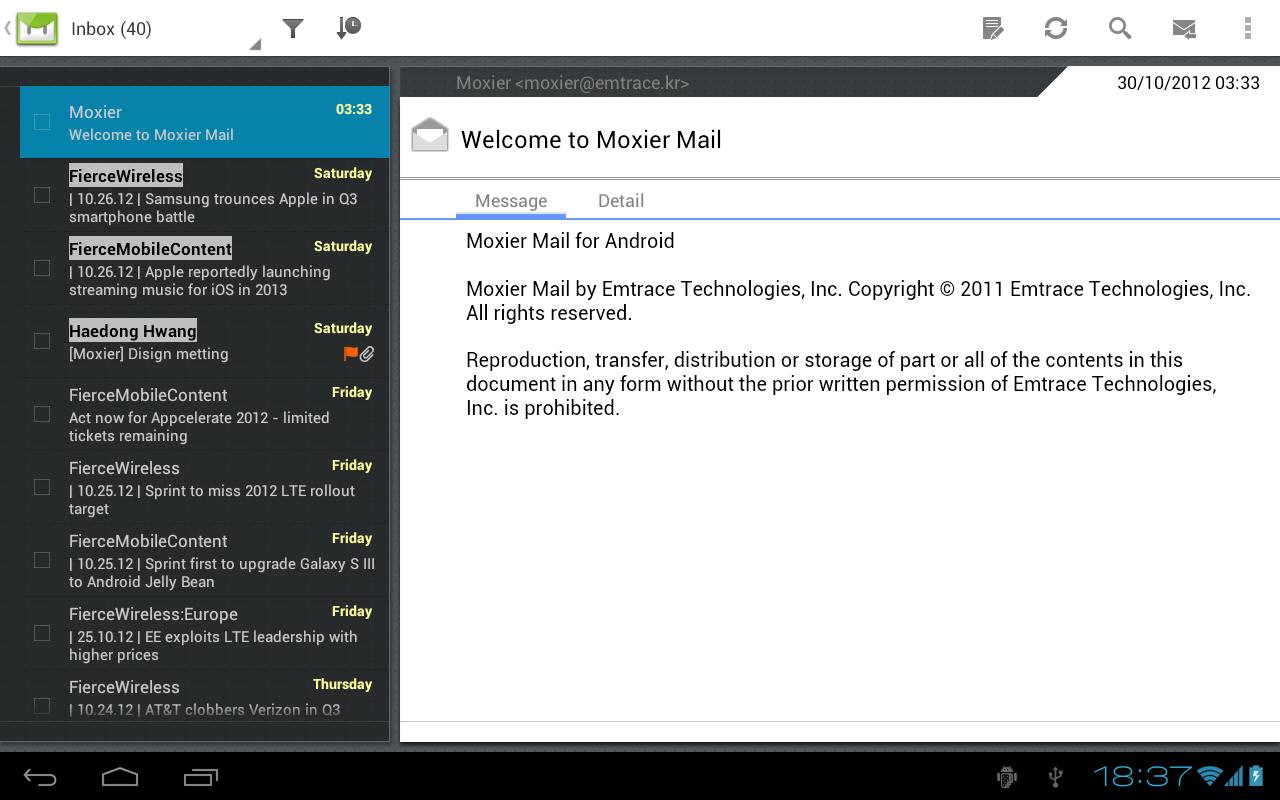Tick checkbox for Apple streaming music mail
The height and width of the screenshot is (800, 1280).
(42, 268)
